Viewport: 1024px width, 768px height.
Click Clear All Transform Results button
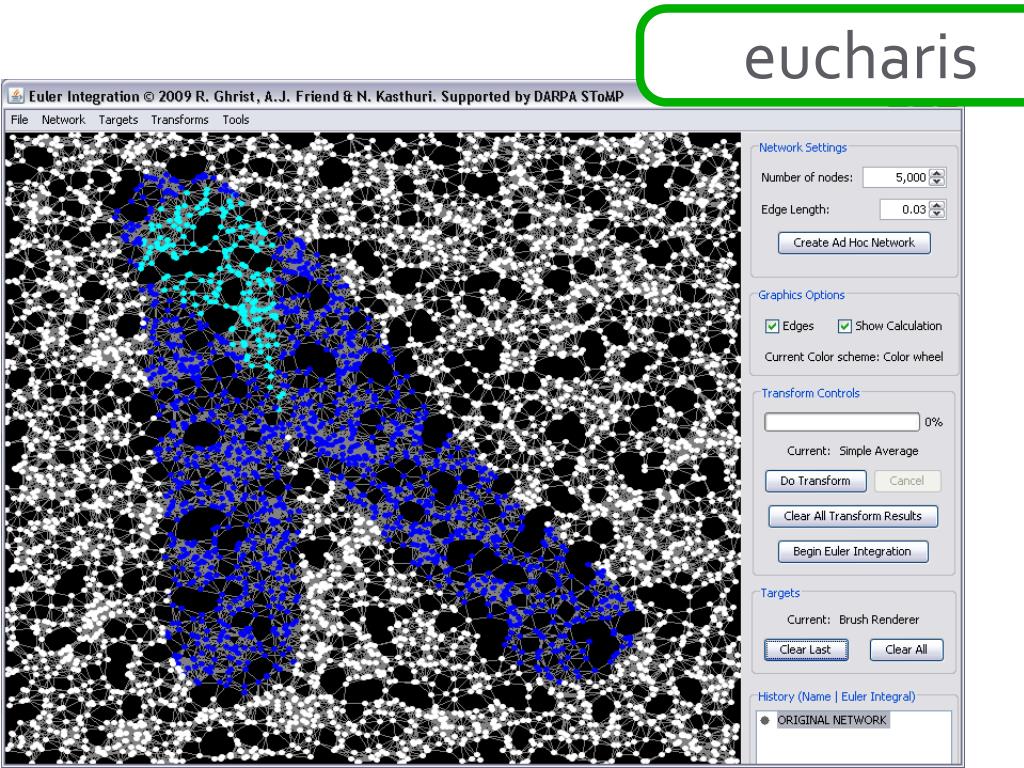(x=853, y=516)
